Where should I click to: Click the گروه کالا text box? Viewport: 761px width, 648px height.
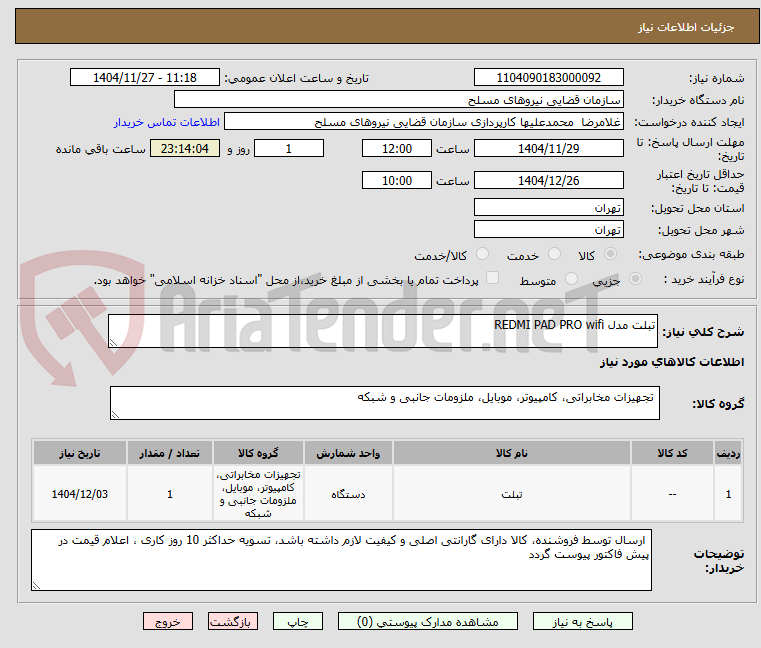click(x=385, y=403)
